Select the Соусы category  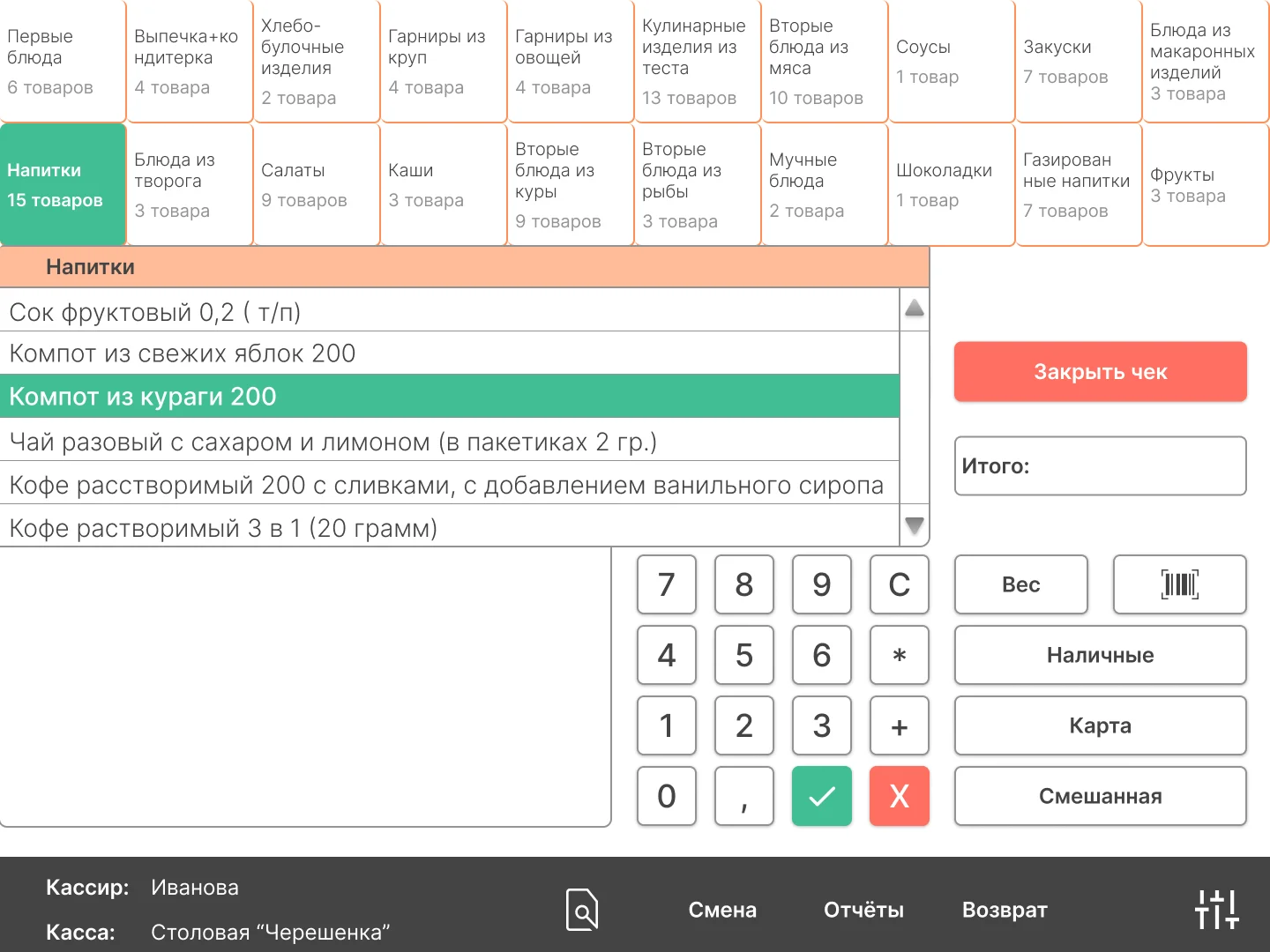pos(952,62)
